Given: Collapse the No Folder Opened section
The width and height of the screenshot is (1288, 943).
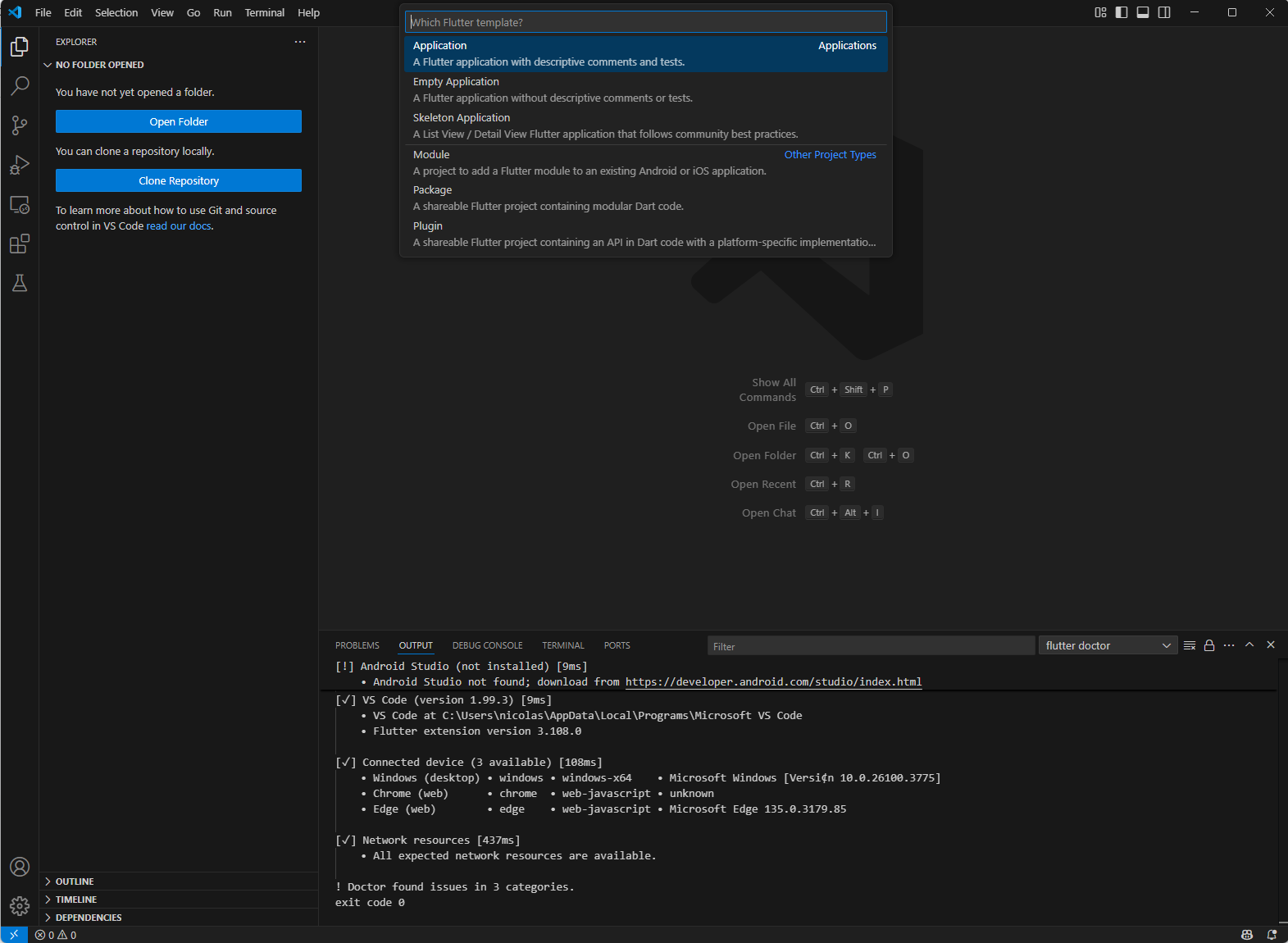Looking at the screenshot, I should tap(179, 65).
